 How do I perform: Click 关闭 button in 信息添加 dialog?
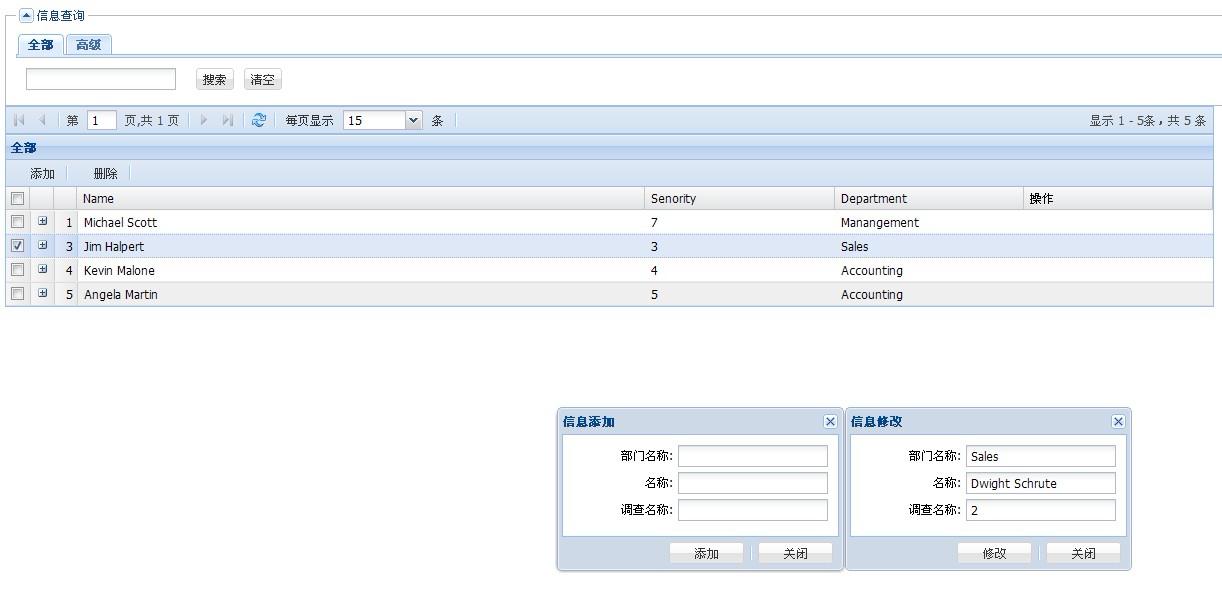coord(795,553)
